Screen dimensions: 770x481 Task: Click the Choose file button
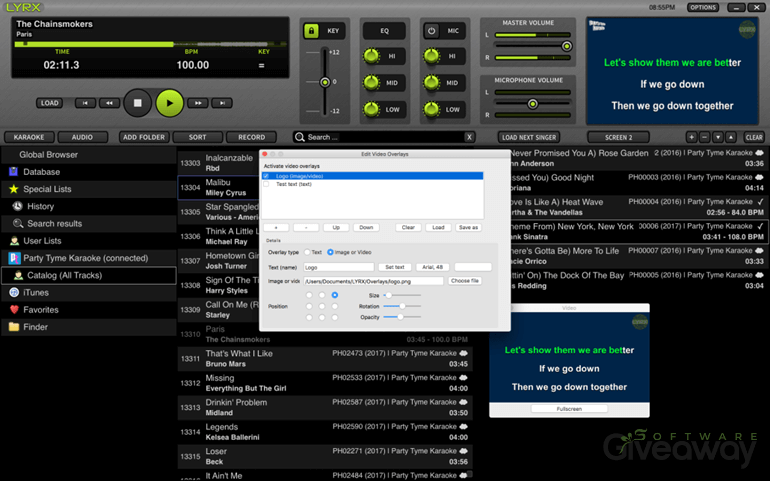(465, 281)
